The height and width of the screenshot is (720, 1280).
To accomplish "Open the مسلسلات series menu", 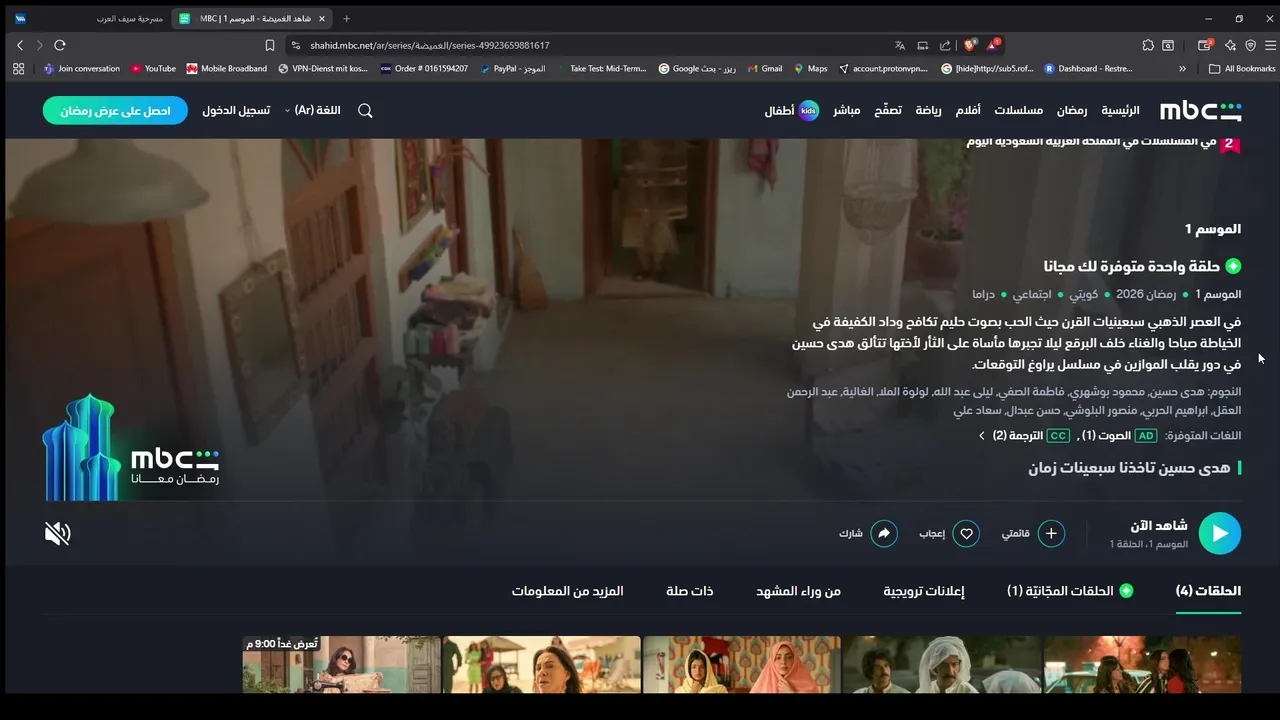I will pyautogui.click(x=1019, y=110).
